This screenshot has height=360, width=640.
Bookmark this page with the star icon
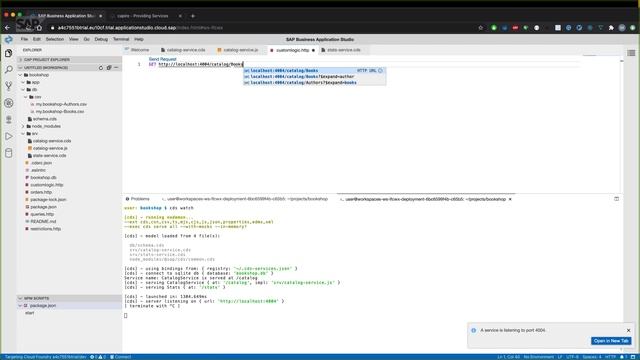480,28
